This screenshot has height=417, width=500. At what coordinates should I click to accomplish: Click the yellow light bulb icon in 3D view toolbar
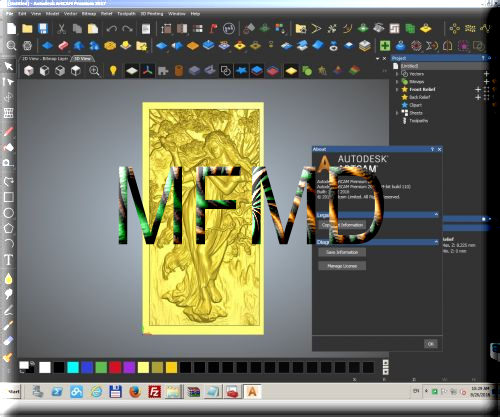[x=113, y=71]
